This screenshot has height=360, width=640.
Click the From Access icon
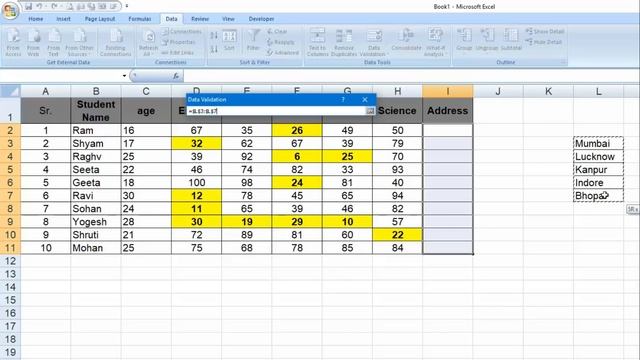[13, 42]
